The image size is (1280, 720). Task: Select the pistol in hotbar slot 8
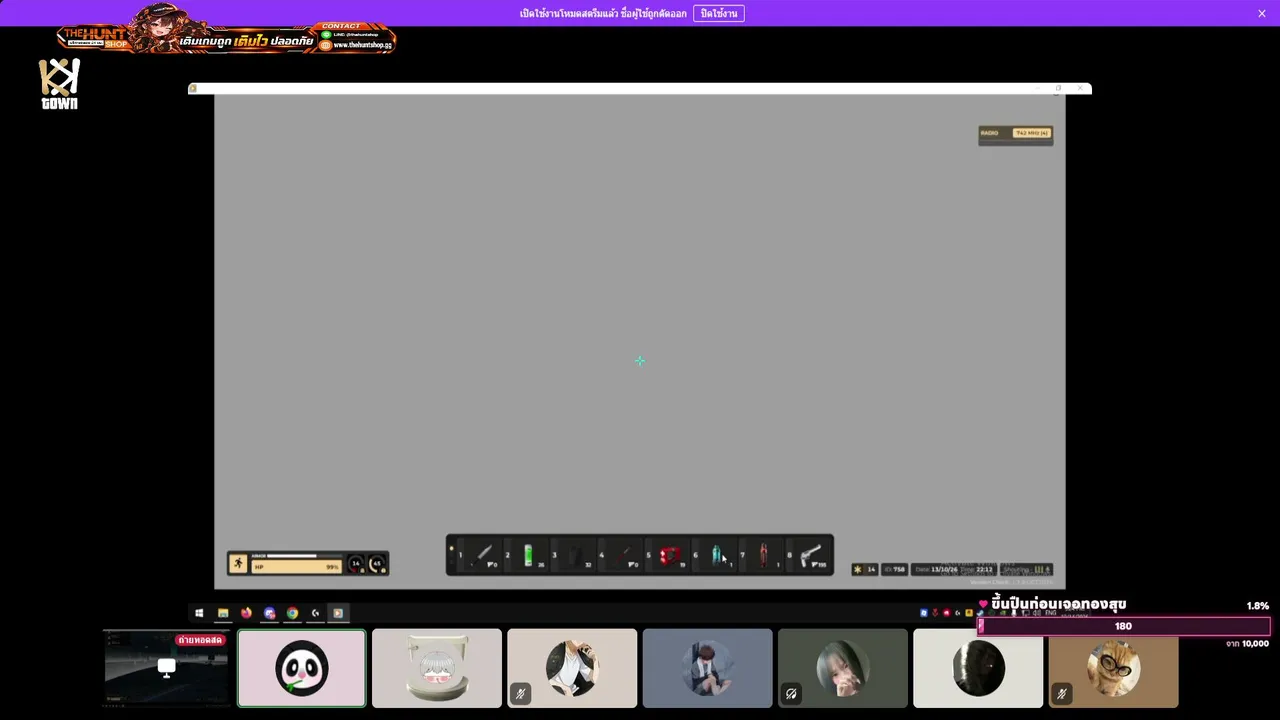click(x=811, y=555)
